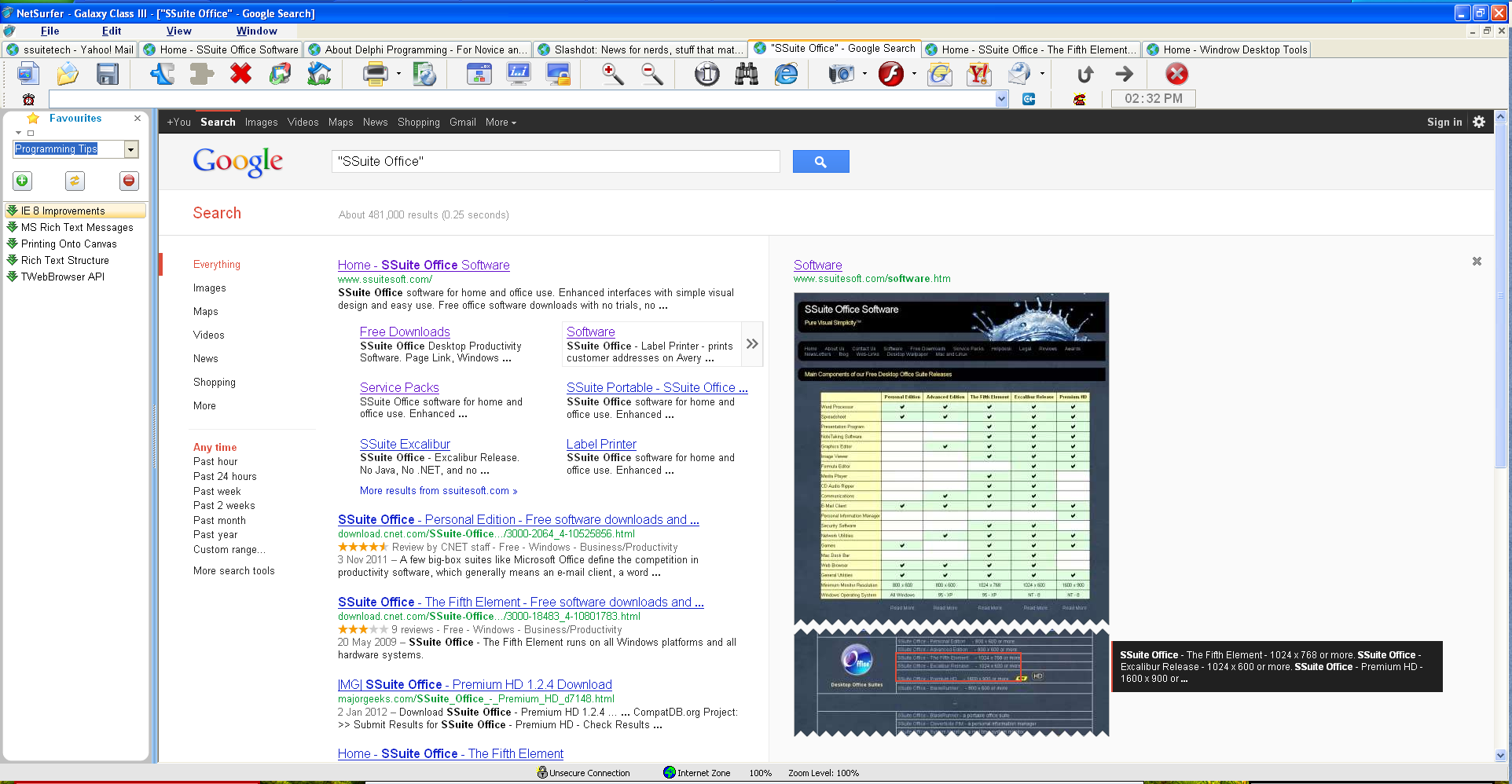Click the page's vertical scrollbar down arrow
This screenshot has height=784, width=1512.
1500,755
